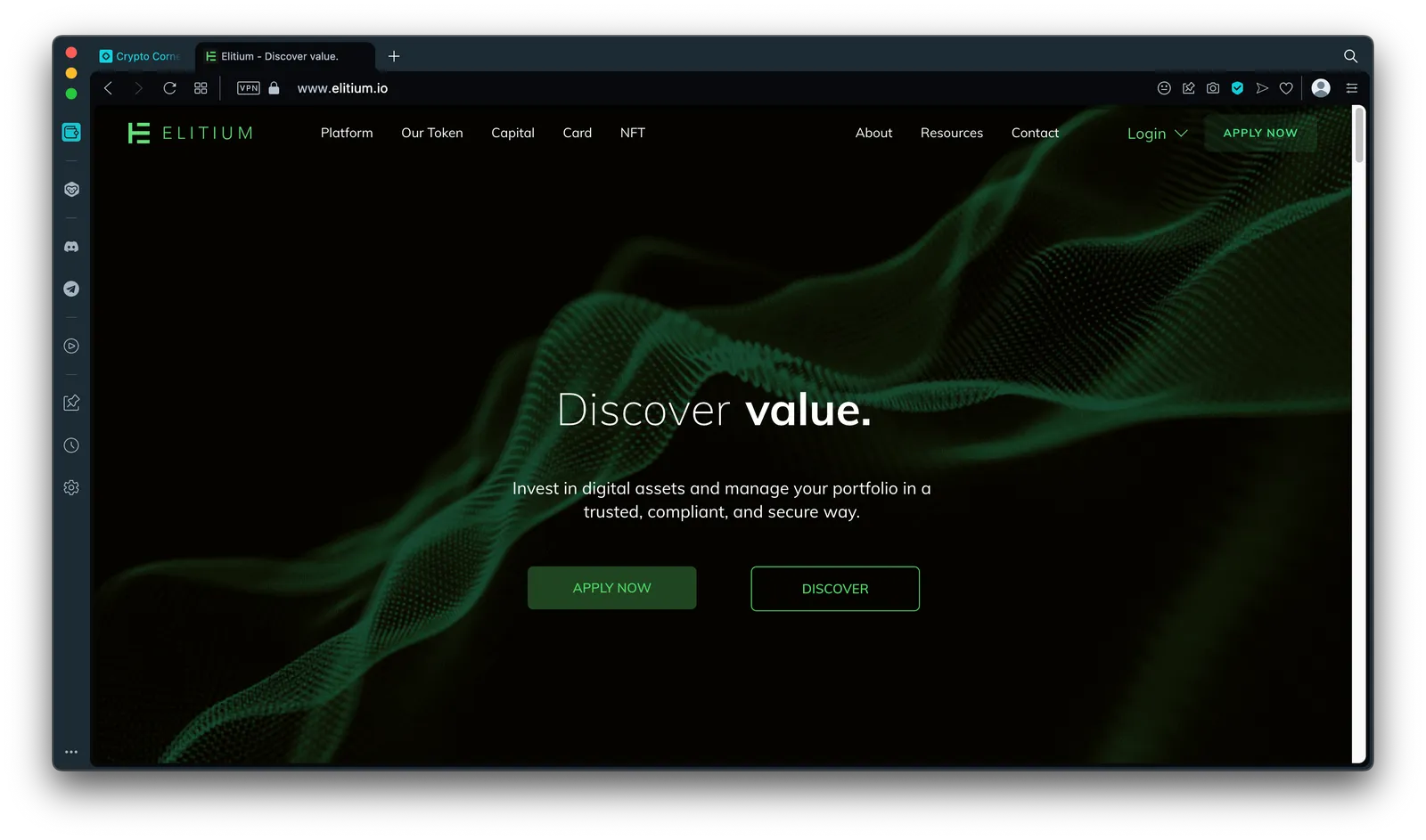Open the Crypto Corner cube icon in sidebar
Image resolution: width=1426 pixels, height=840 pixels.
tap(71, 190)
